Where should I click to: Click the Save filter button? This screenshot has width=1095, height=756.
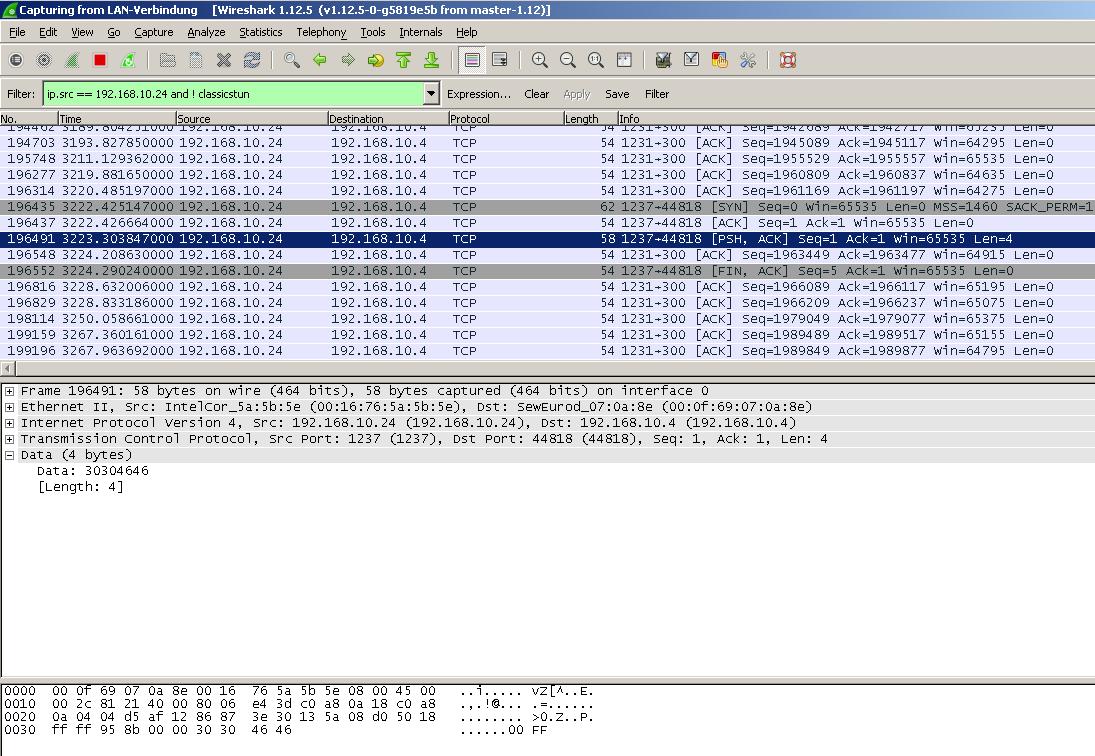click(617, 94)
